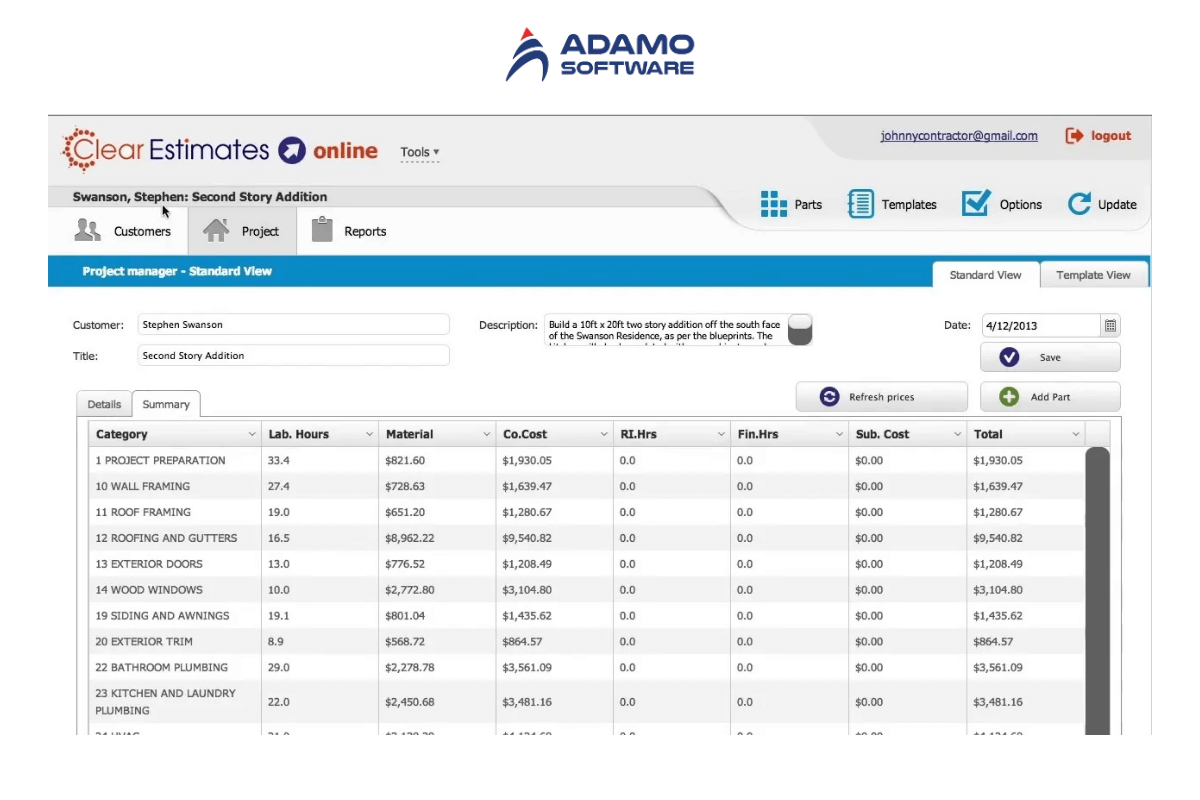Image resolution: width=1200 pixels, height=800 pixels.
Task: Click the Update refresh icon
Action: (1079, 204)
